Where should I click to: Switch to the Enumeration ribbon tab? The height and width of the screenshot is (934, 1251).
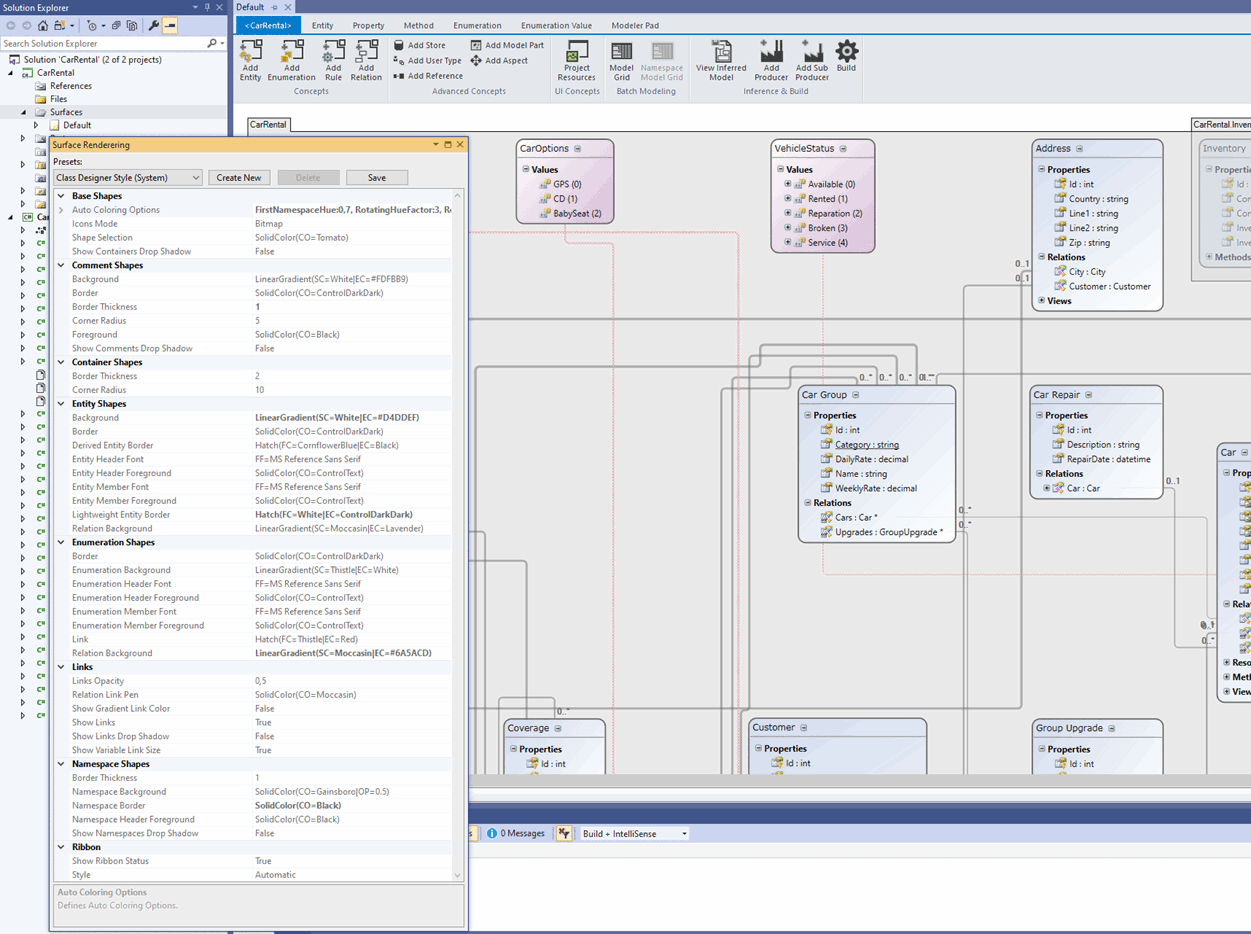[477, 26]
